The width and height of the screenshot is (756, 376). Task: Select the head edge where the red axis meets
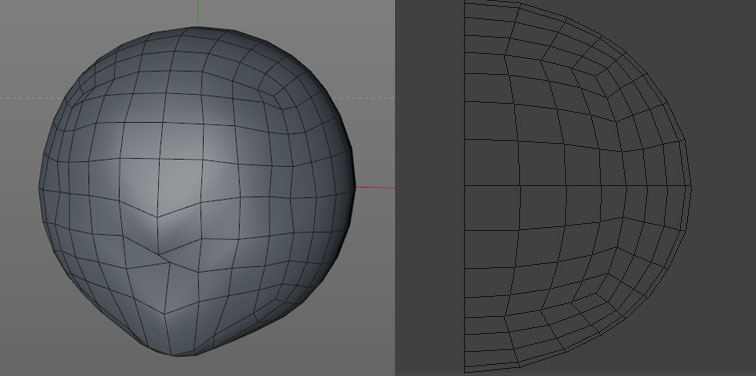[355, 187]
